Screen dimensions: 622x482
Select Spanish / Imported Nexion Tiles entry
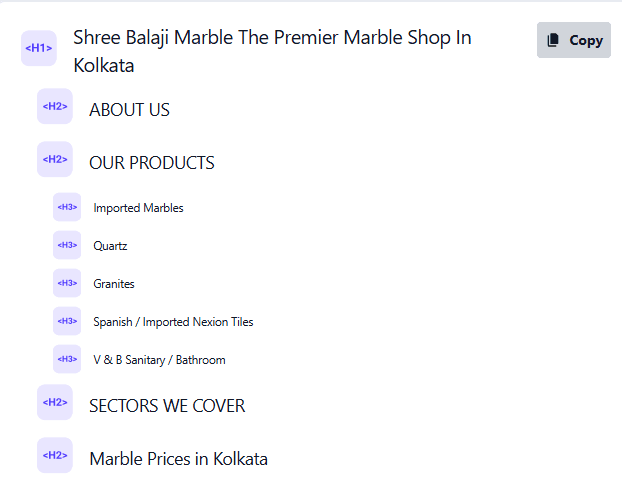(173, 322)
